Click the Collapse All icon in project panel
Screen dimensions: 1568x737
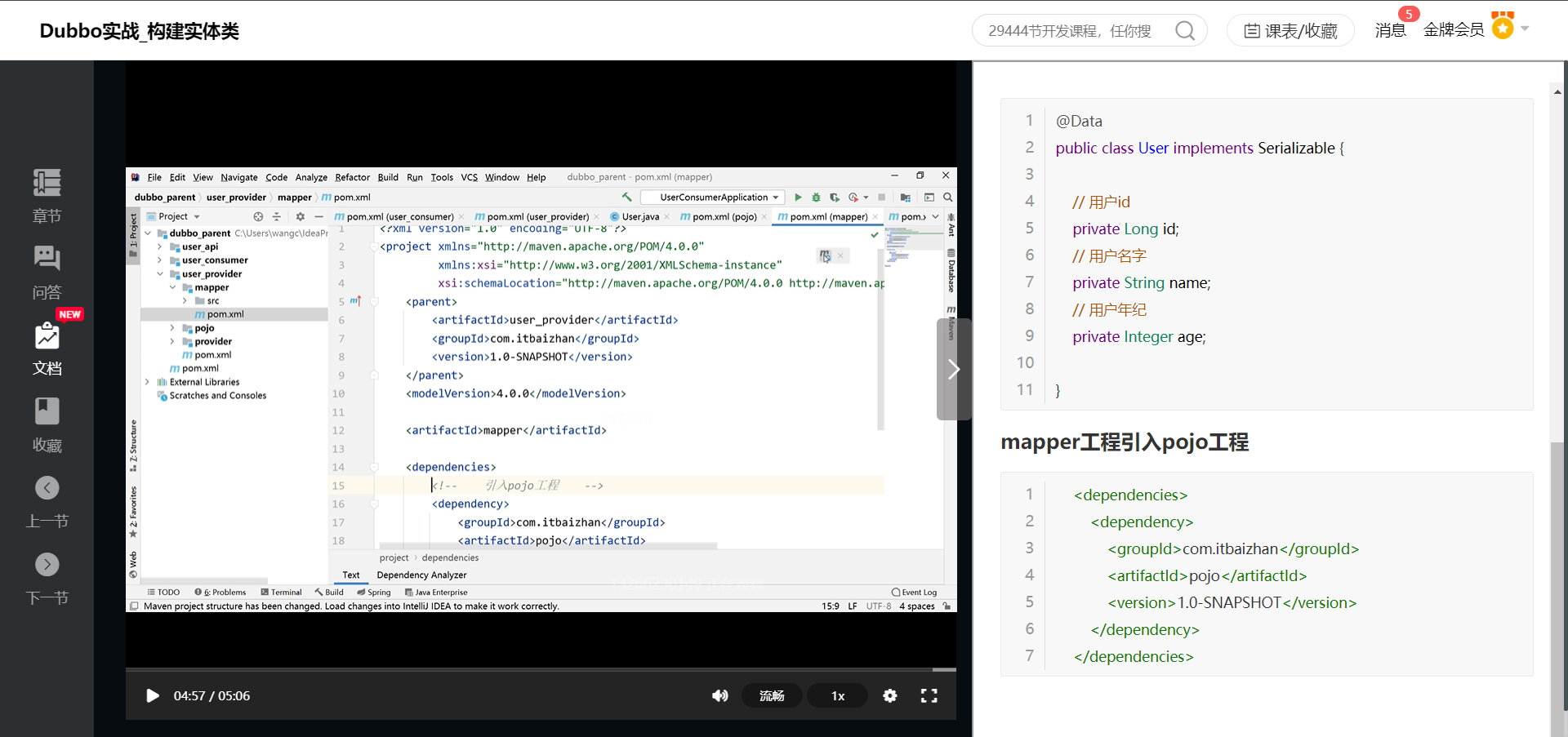[x=277, y=216]
